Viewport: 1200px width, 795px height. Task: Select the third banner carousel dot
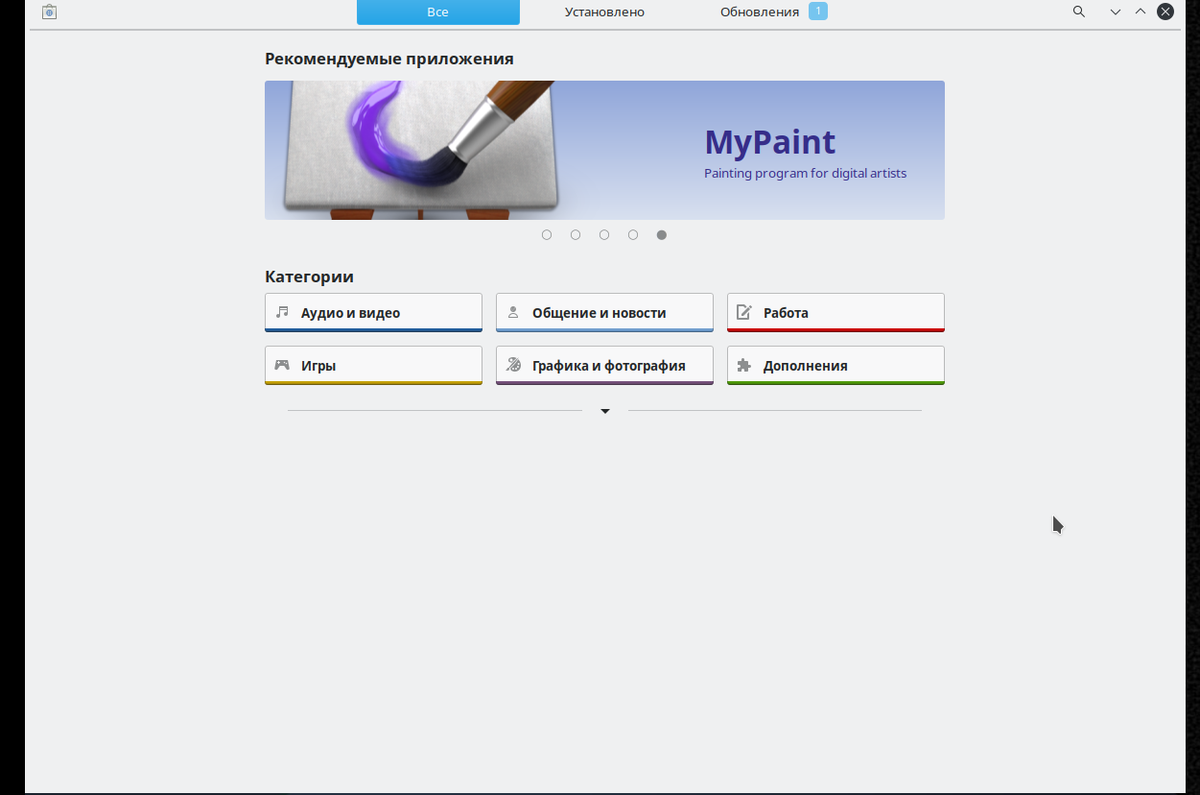click(x=604, y=235)
